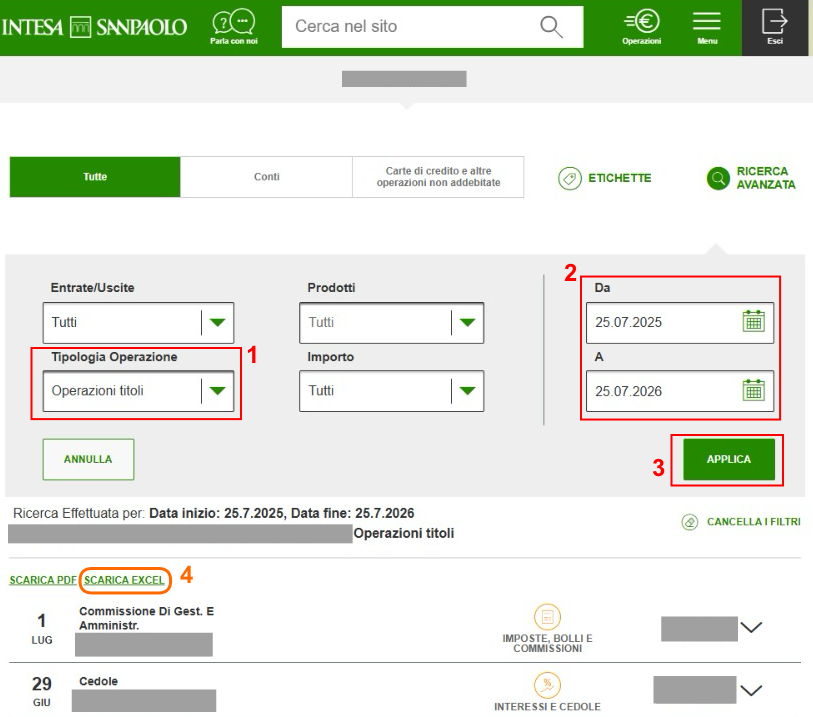
Task: Click the RICERCA AVANZATA label
Action: point(766,178)
